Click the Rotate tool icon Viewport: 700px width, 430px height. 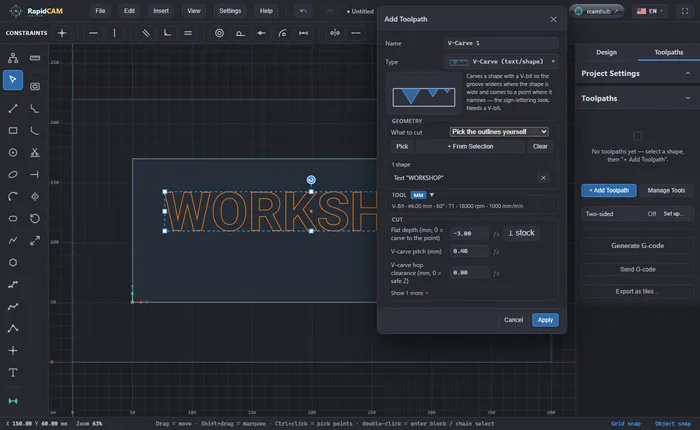coord(35,218)
